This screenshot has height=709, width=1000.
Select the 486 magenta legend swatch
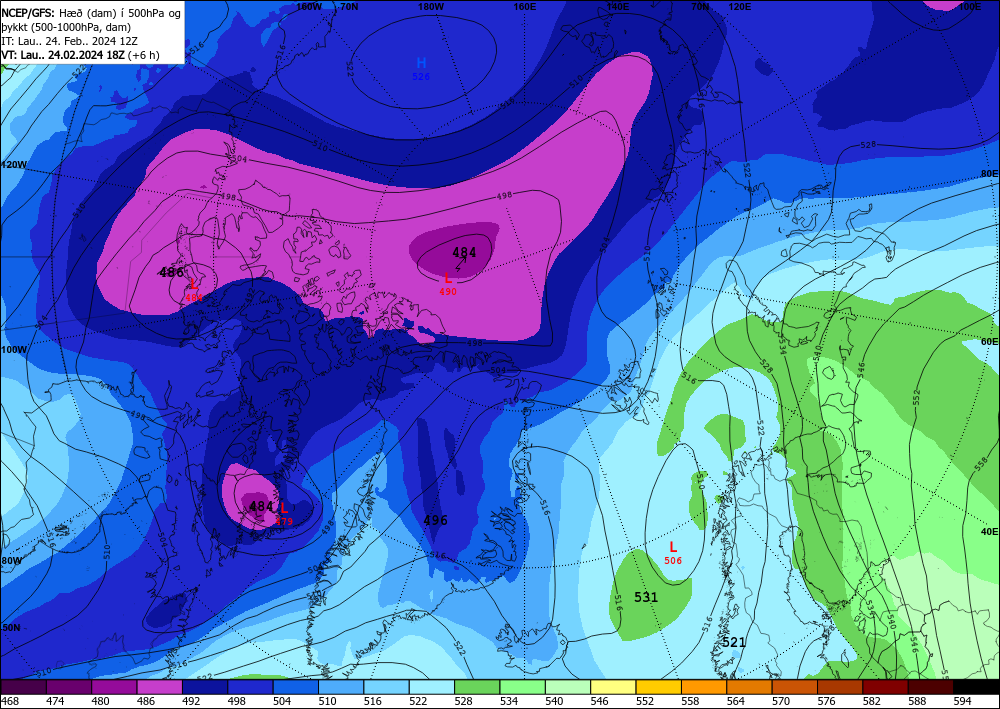pos(159,687)
